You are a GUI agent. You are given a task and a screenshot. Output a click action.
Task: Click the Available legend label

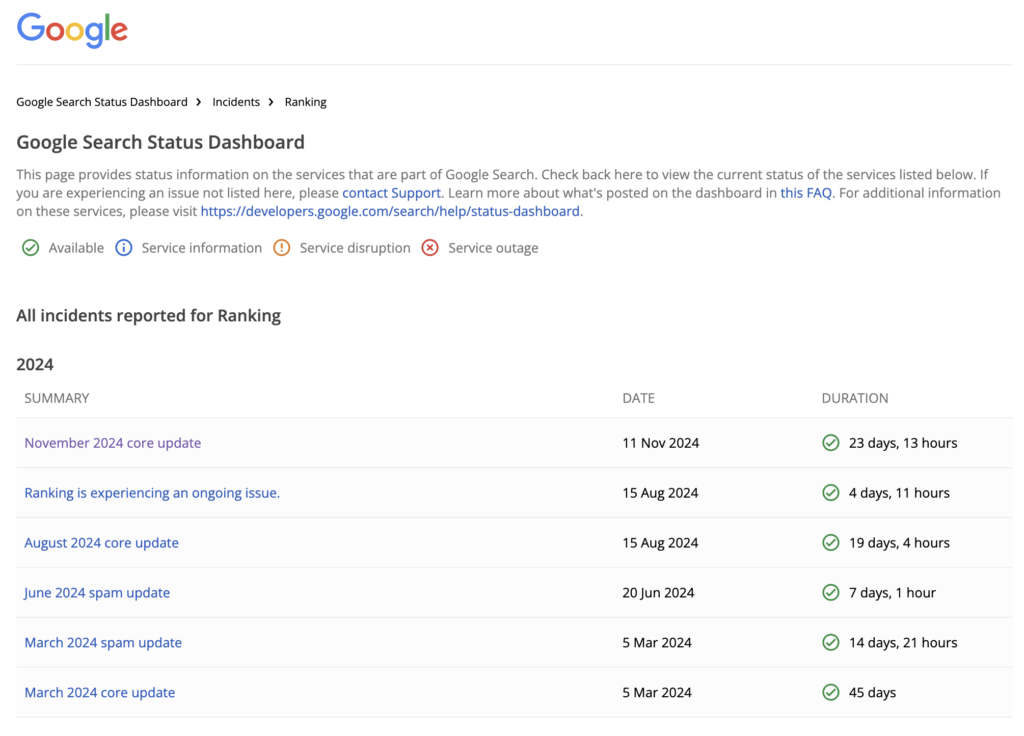coord(76,248)
